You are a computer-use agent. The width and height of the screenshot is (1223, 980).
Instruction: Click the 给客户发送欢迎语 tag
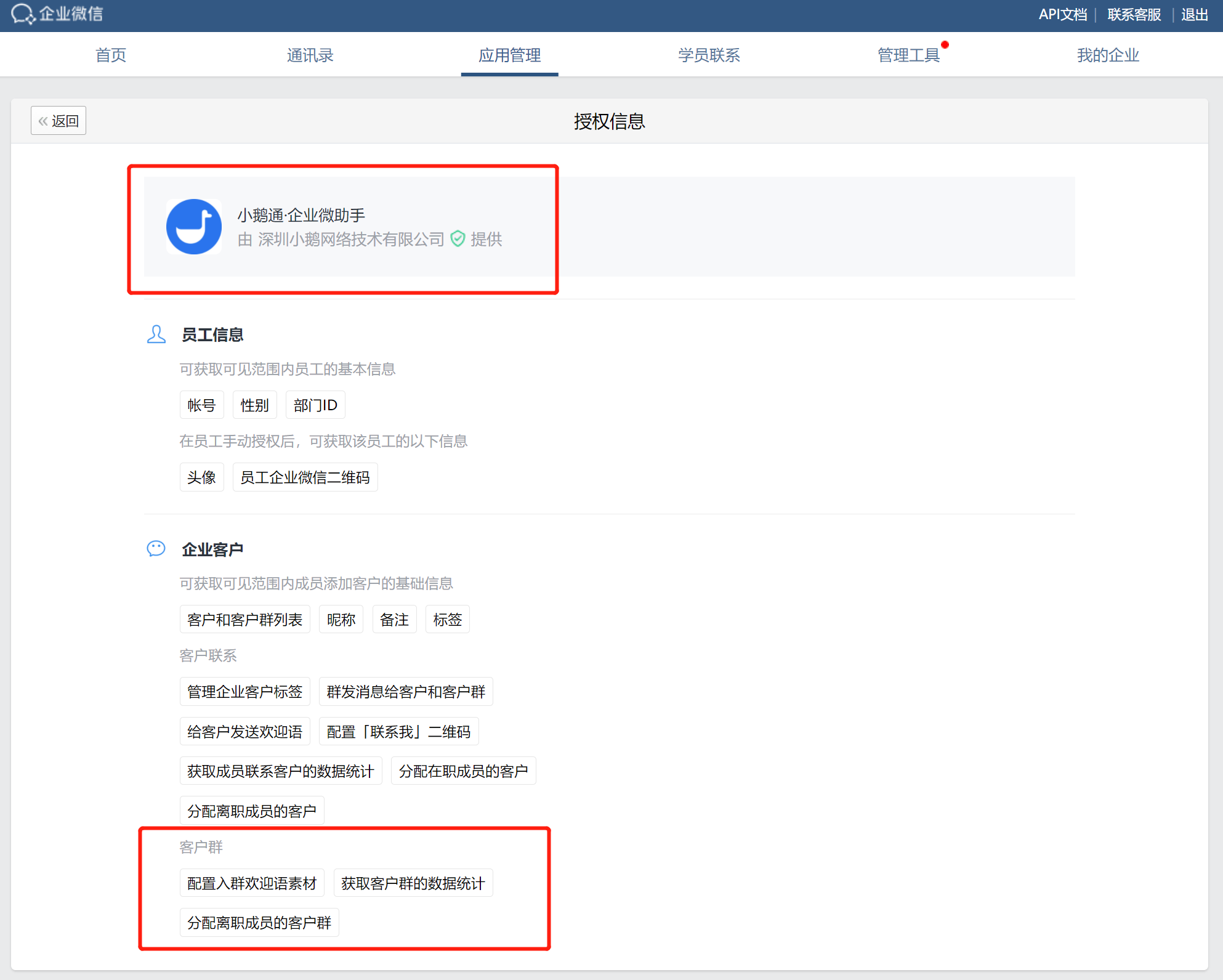pyautogui.click(x=245, y=731)
